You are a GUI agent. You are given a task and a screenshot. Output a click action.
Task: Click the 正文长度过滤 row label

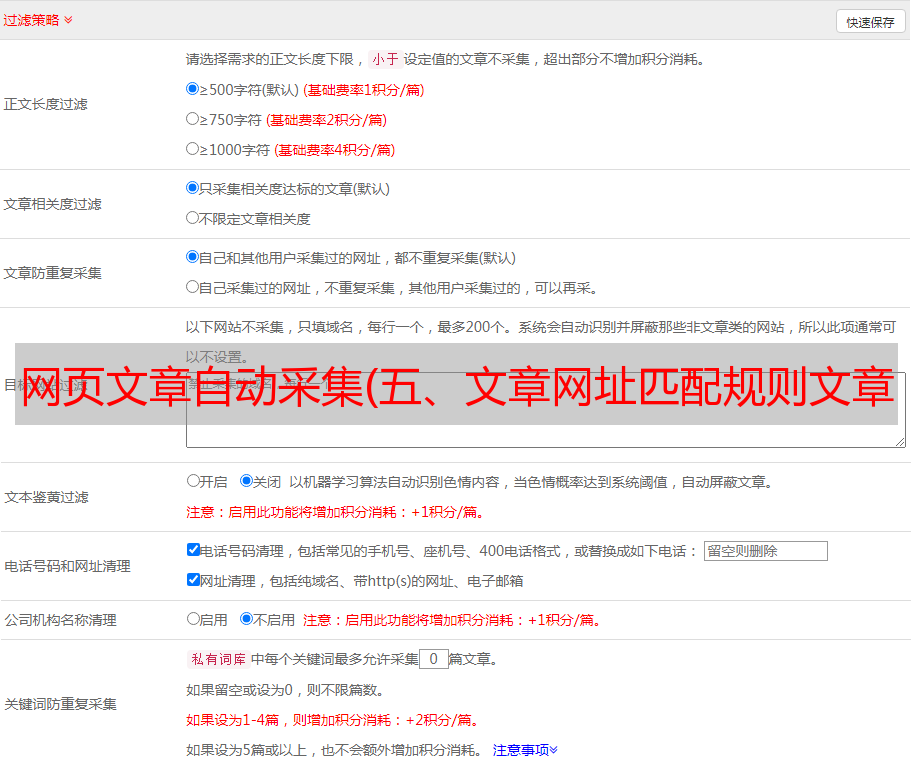pyautogui.click(x=45, y=104)
